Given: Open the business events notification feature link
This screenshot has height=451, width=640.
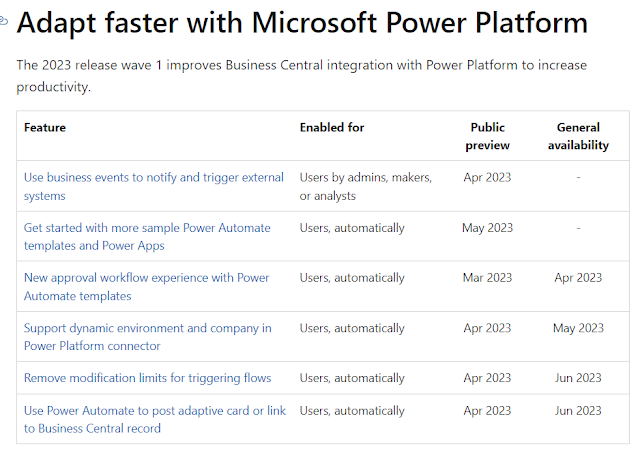Looking at the screenshot, I should (153, 186).
